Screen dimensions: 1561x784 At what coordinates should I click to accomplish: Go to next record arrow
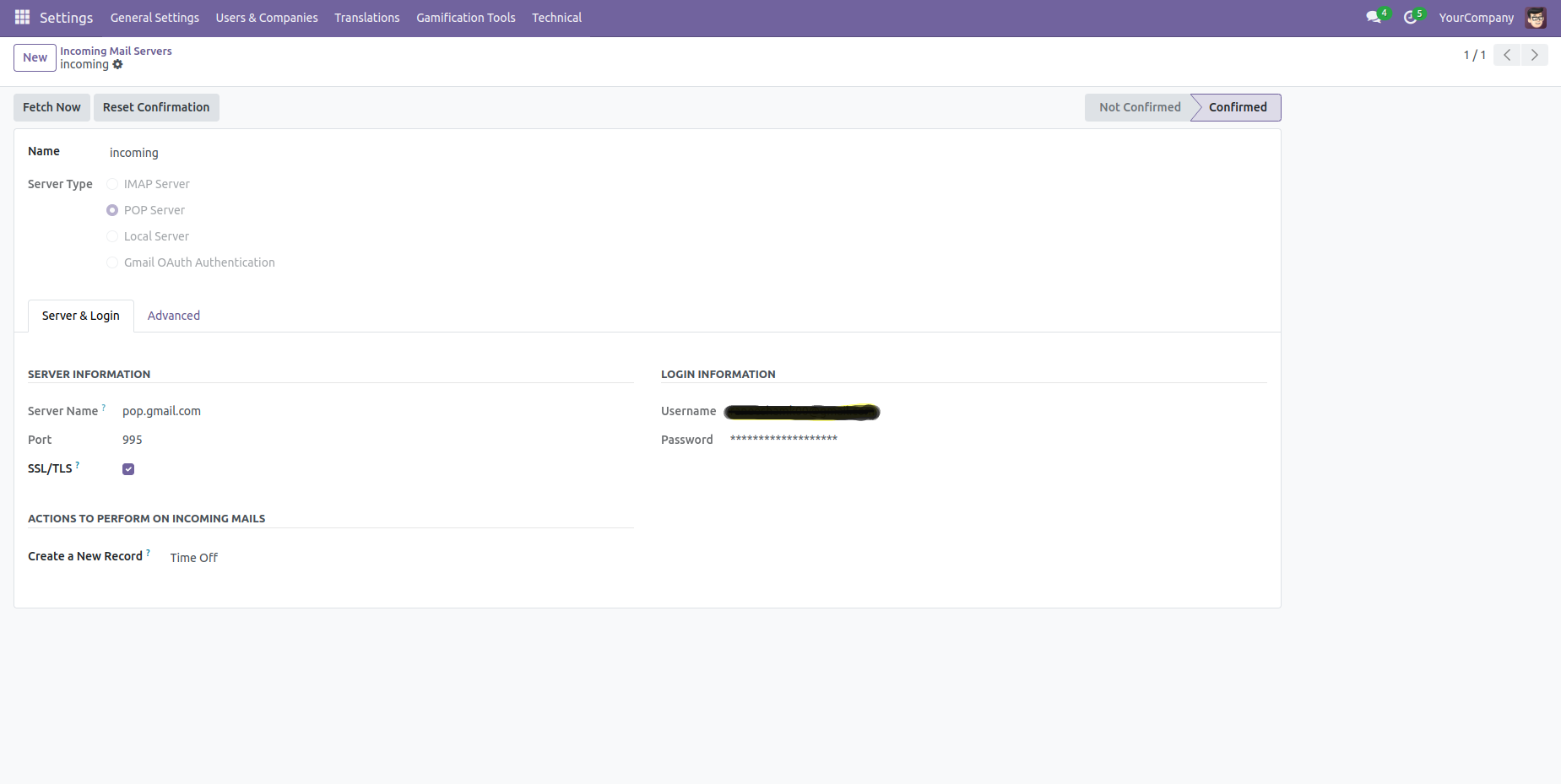[1534, 55]
